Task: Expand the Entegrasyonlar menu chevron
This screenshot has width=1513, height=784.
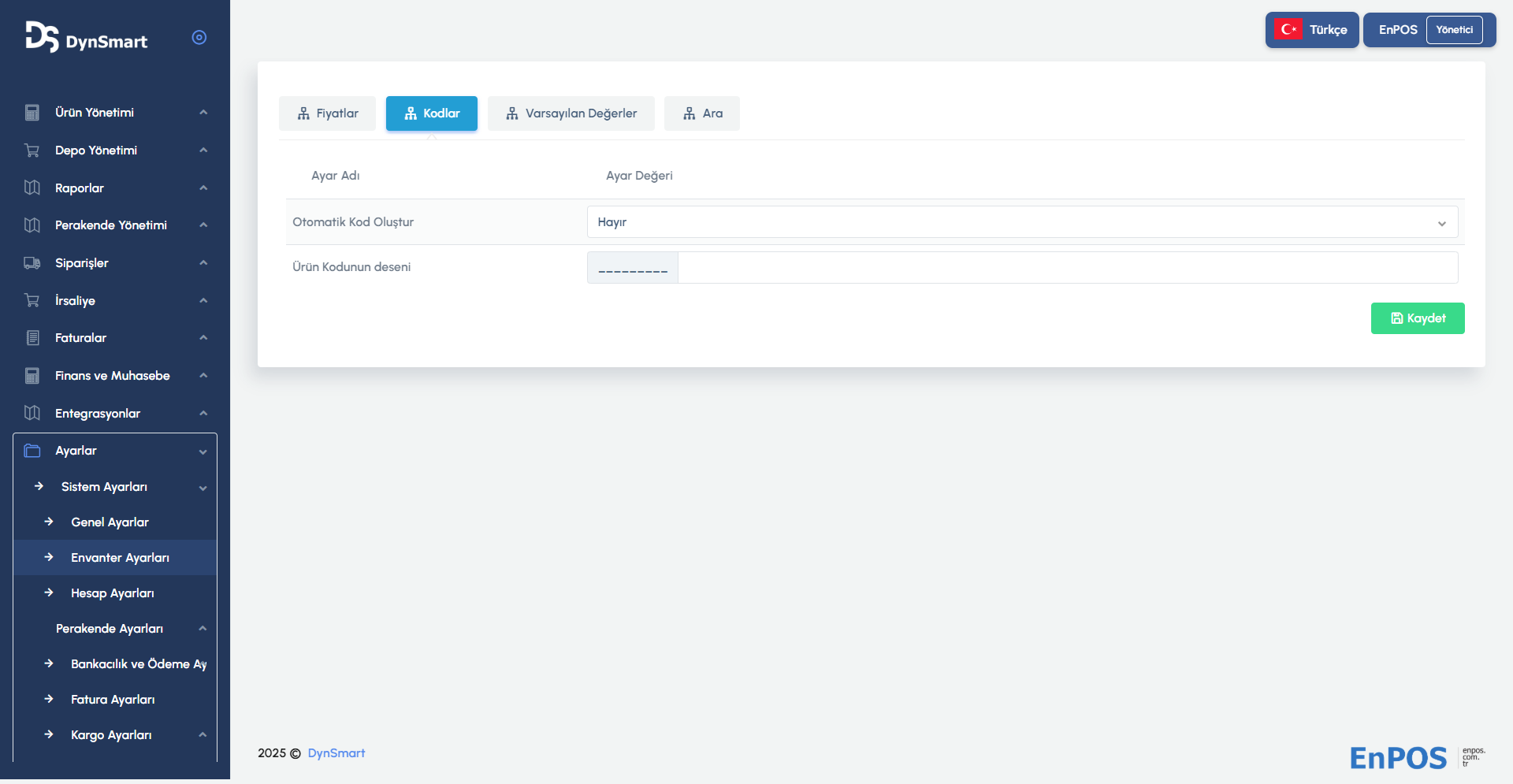Action: point(203,414)
